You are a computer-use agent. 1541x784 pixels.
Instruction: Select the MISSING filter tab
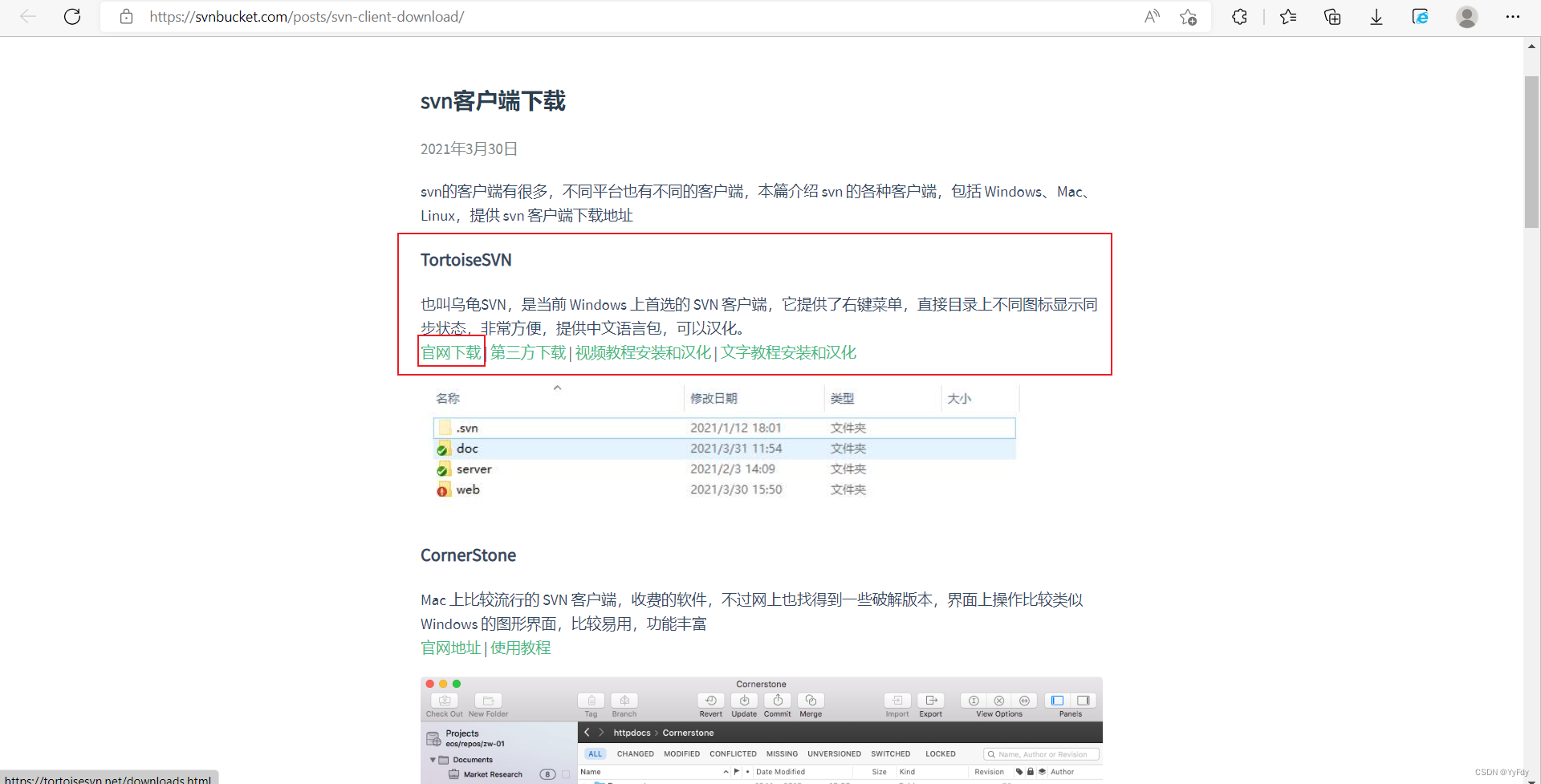click(x=782, y=754)
